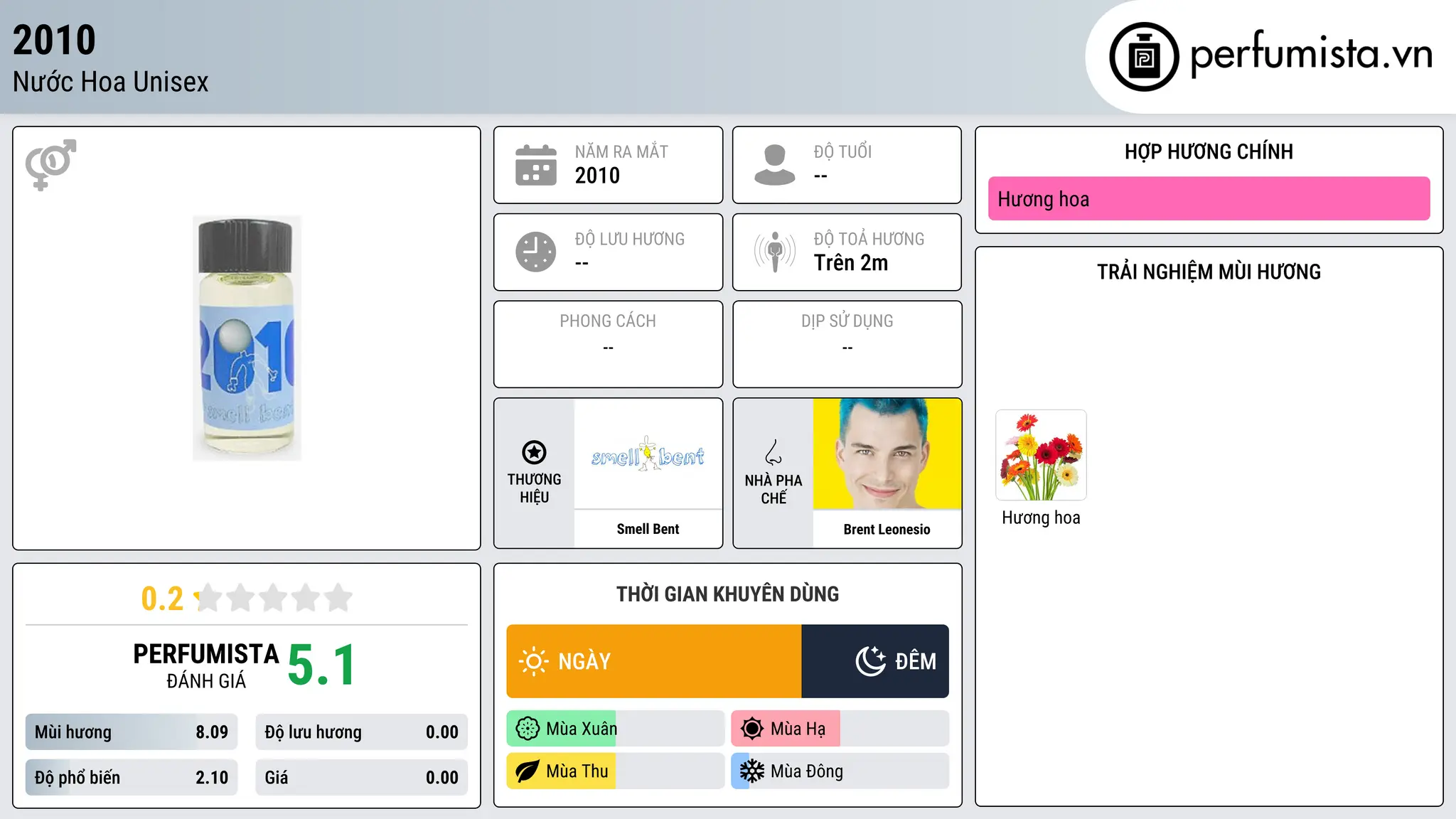Click the person icon beside Độ tuổi
The image size is (1456, 819).
(774, 165)
